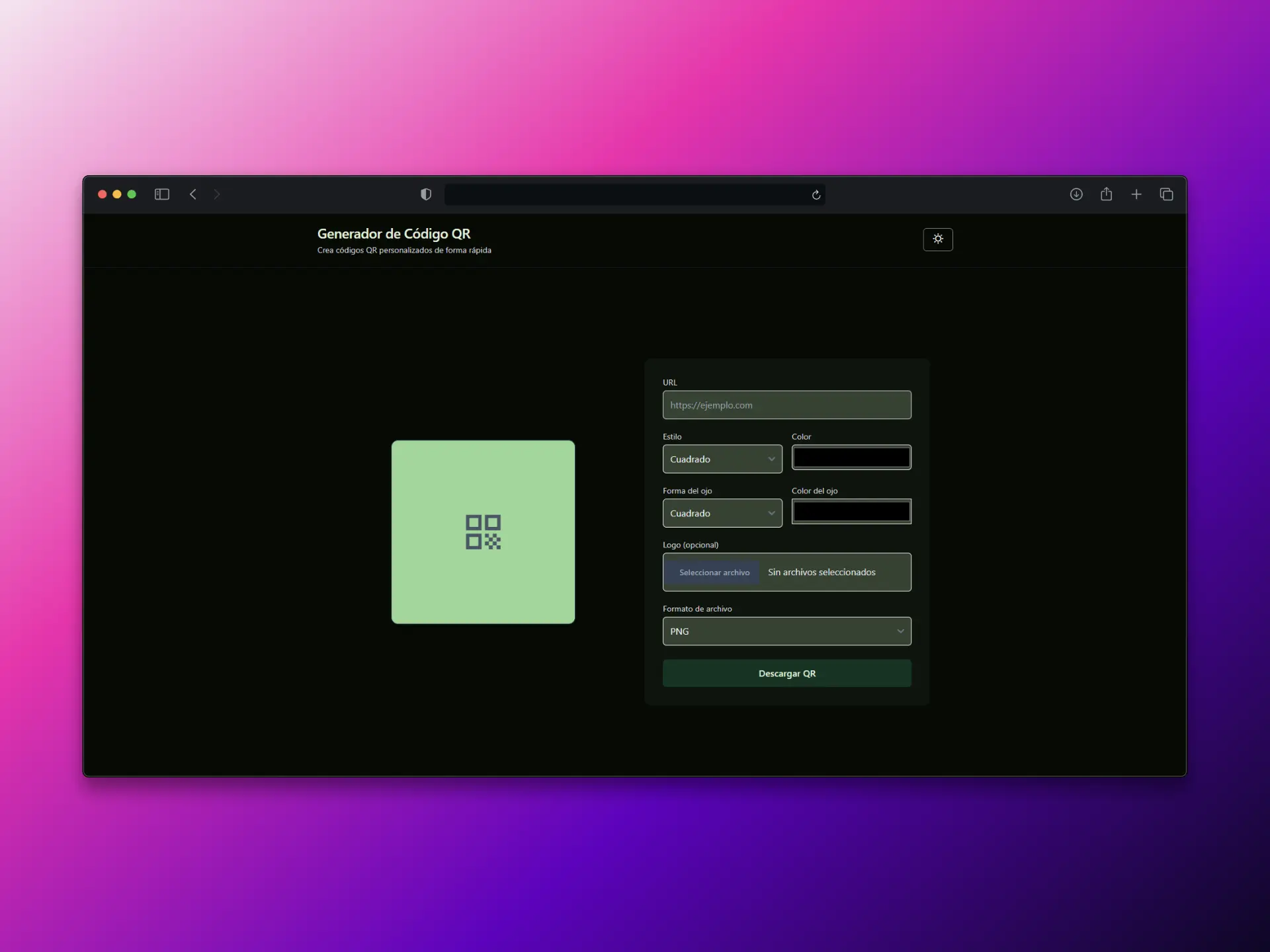Screen dimensions: 1270x952
Task: Click the share icon in the toolbar
Action: 1106,194
